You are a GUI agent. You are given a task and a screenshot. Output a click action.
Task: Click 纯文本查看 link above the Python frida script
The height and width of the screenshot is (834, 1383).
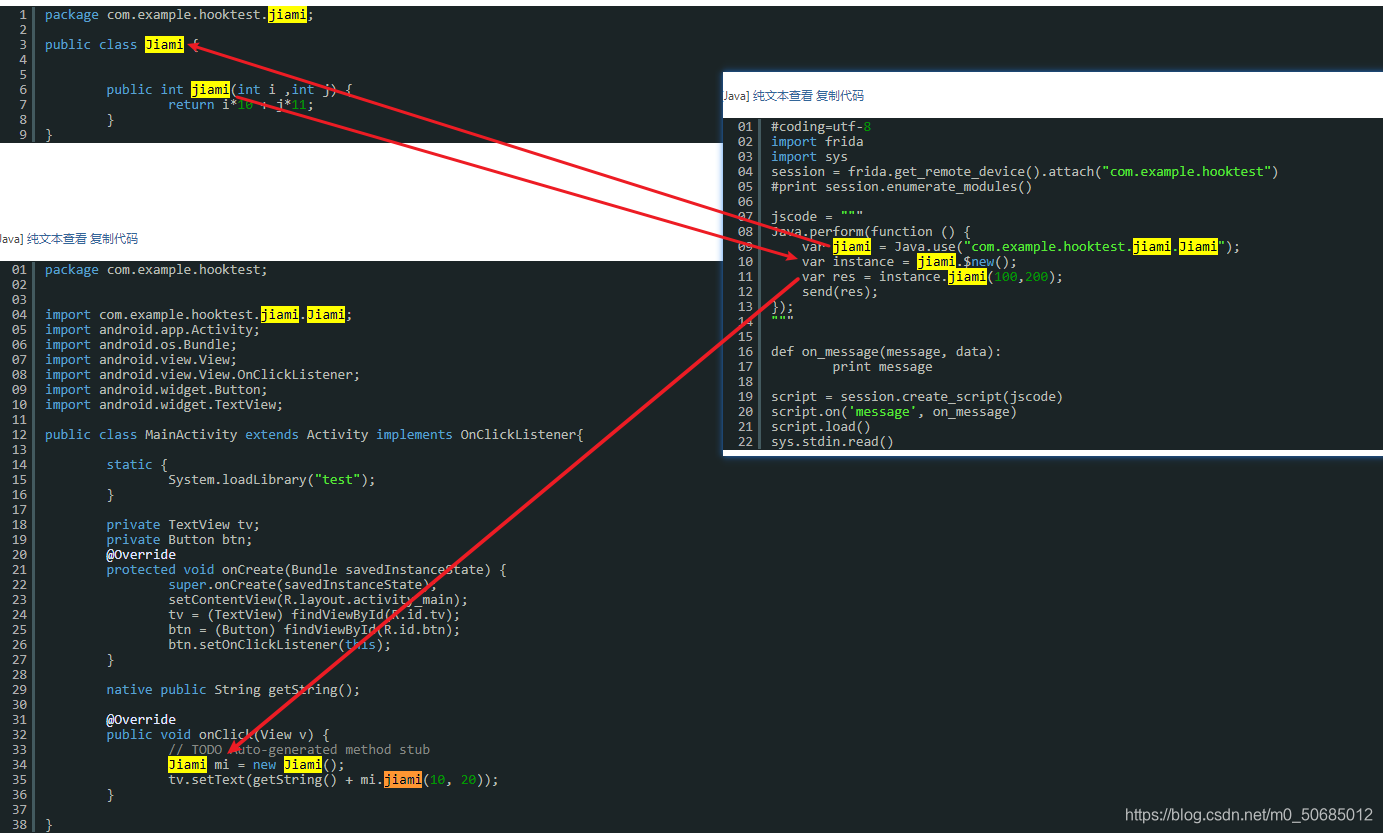(x=783, y=96)
